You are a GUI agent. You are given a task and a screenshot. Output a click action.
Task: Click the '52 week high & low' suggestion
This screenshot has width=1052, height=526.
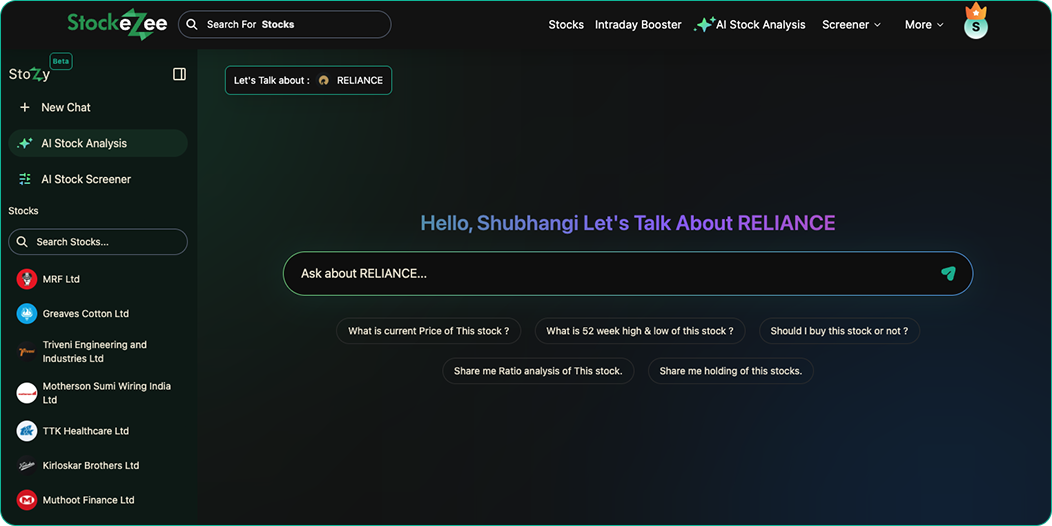[x=640, y=331]
